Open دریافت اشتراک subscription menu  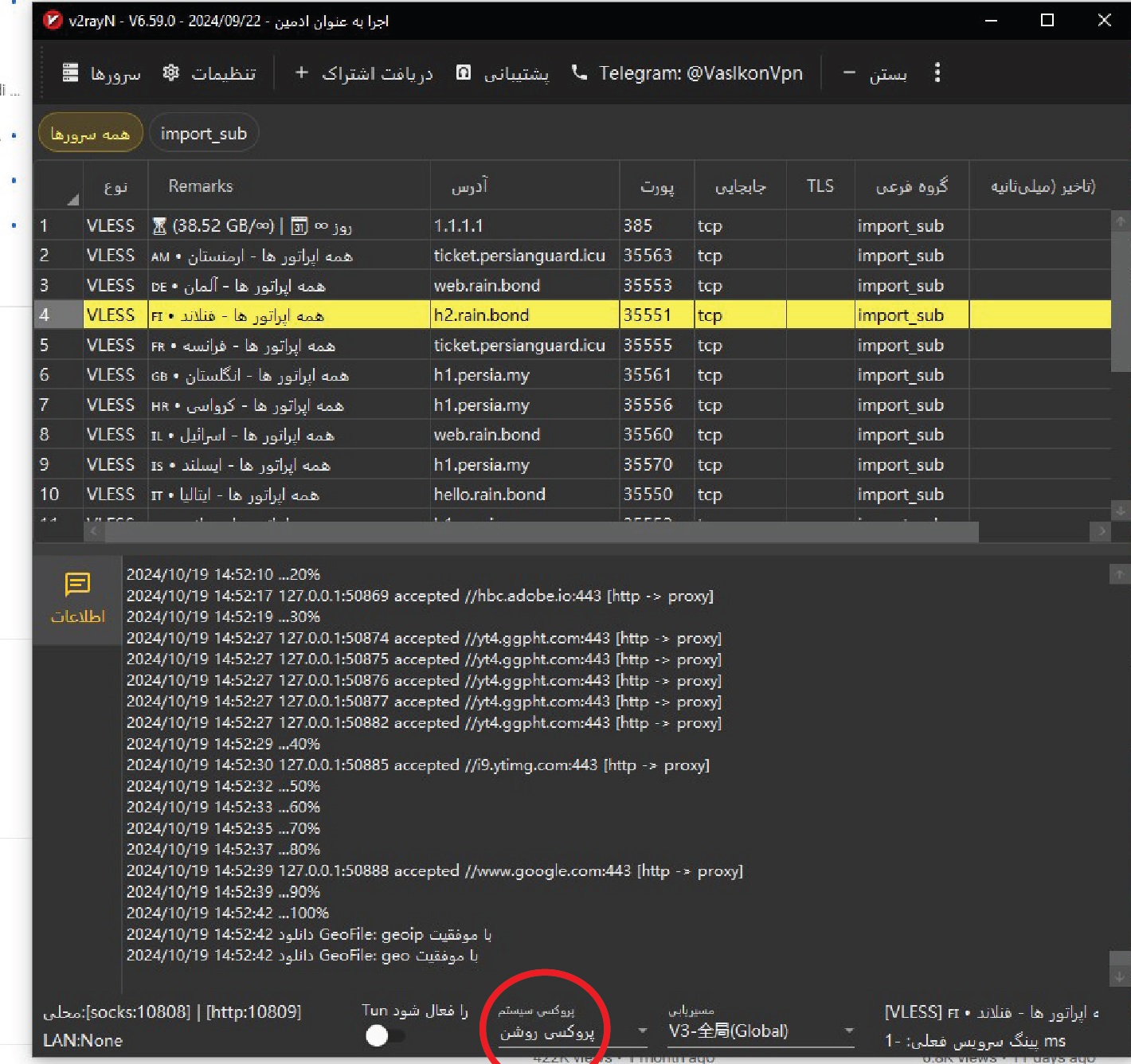[363, 73]
